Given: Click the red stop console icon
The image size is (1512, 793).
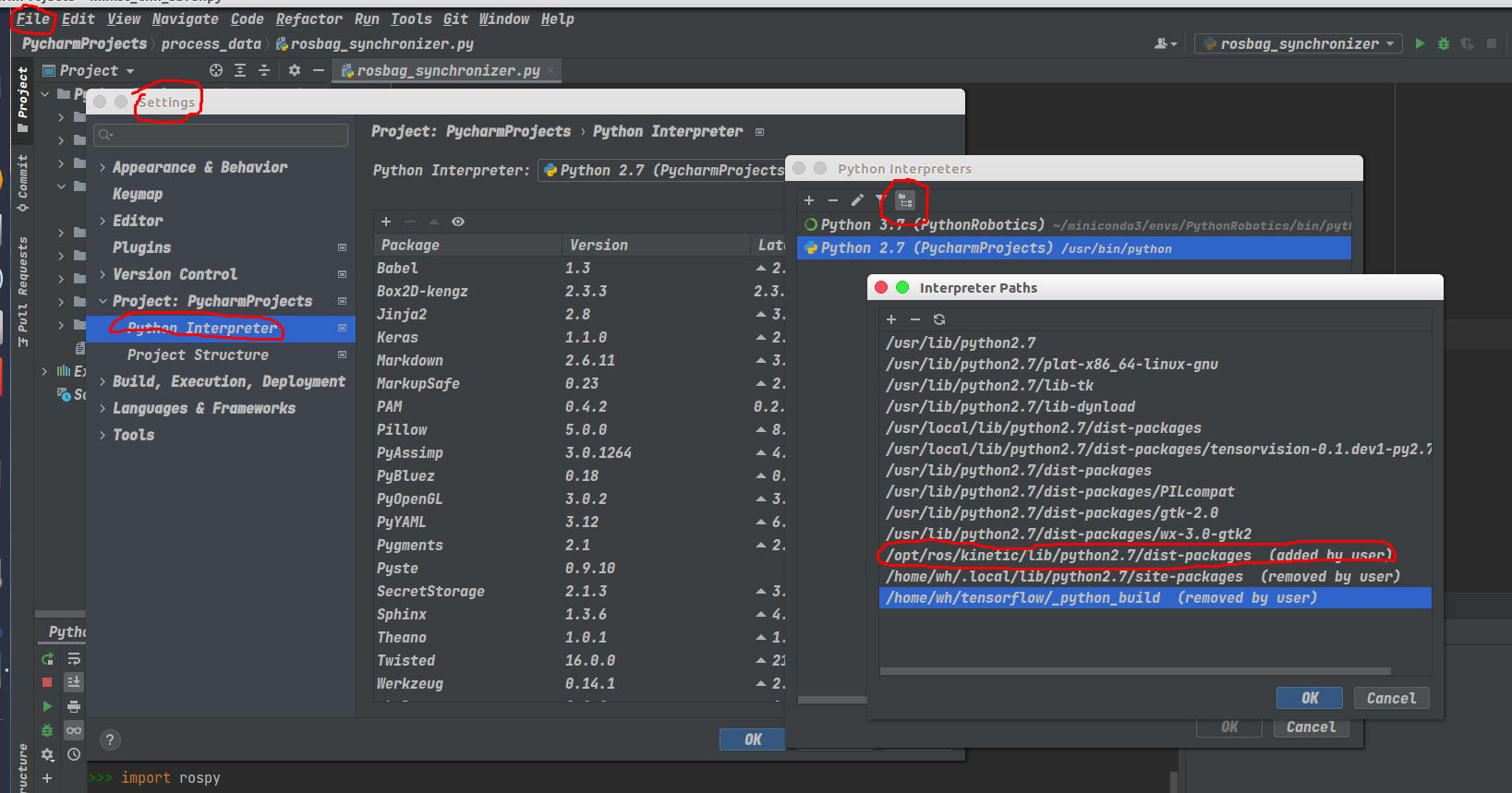Looking at the screenshot, I should [47, 682].
